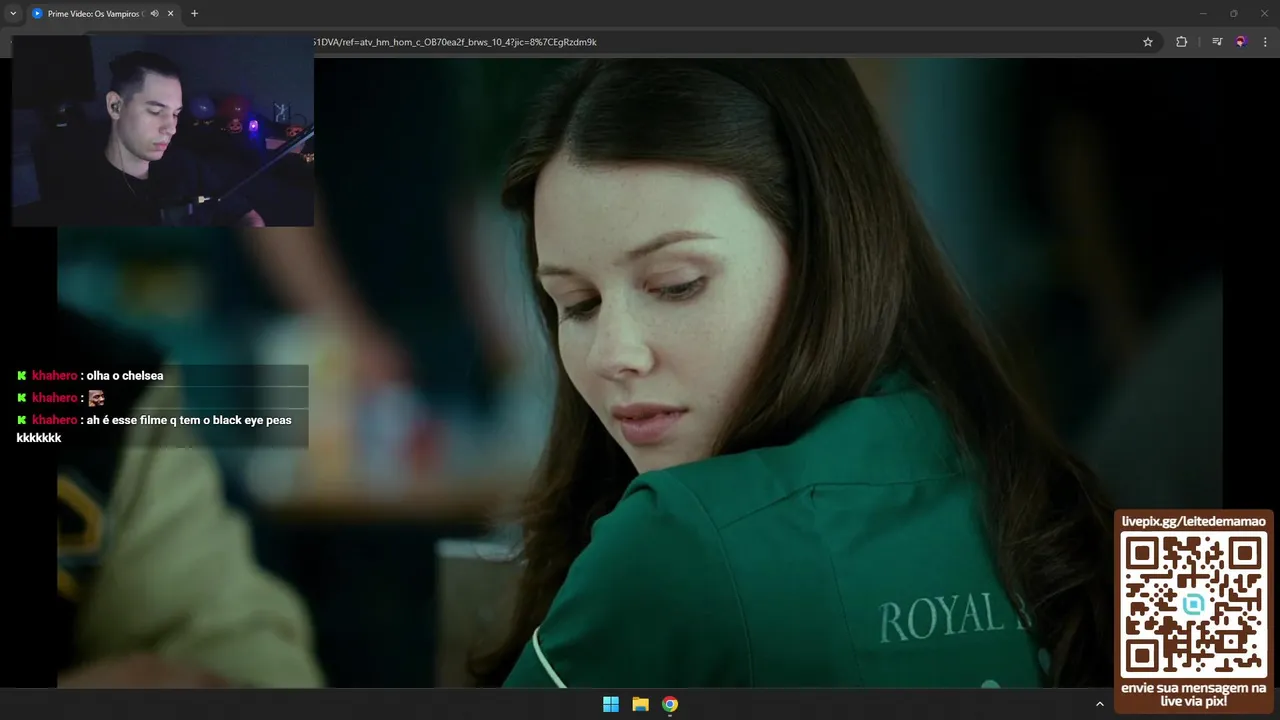Click the livepix.gg/leitedemamao link text

[x=1193, y=521]
